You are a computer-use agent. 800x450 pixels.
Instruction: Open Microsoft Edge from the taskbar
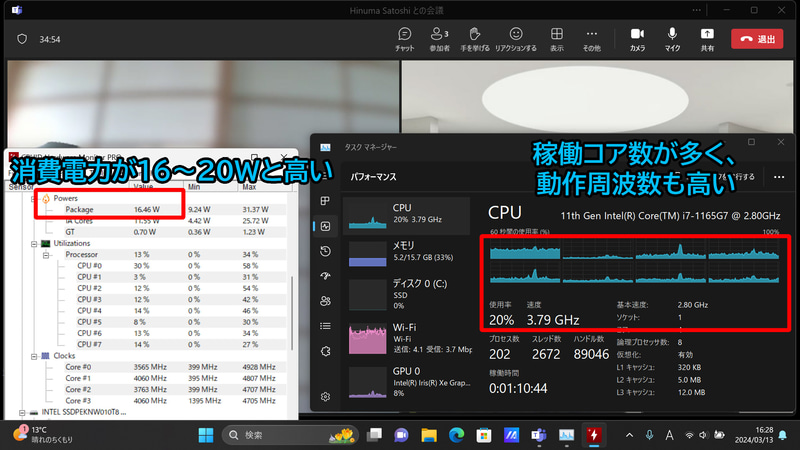(x=456, y=435)
